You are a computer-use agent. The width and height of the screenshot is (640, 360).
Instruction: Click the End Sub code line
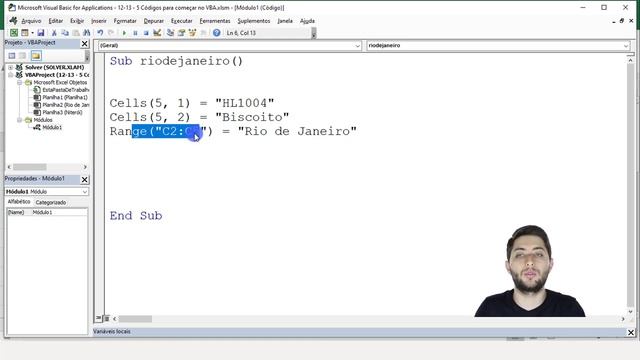point(136,216)
